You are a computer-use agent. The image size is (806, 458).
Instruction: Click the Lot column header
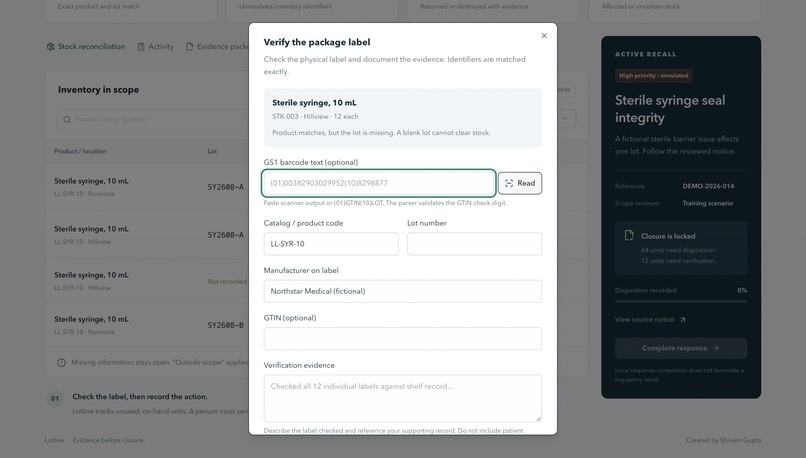pyautogui.click(x=212, y=151)
